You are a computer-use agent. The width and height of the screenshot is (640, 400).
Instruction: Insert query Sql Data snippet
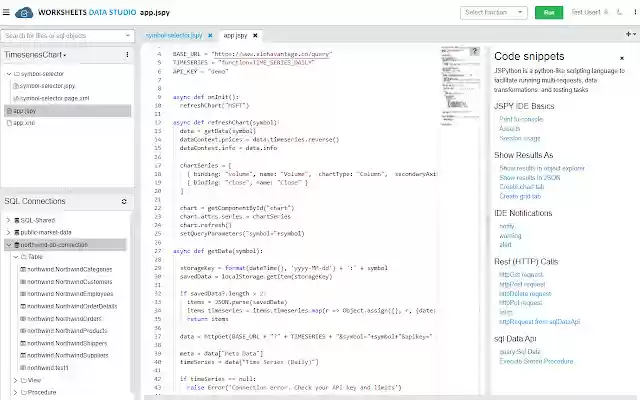[x=520, y=351]
